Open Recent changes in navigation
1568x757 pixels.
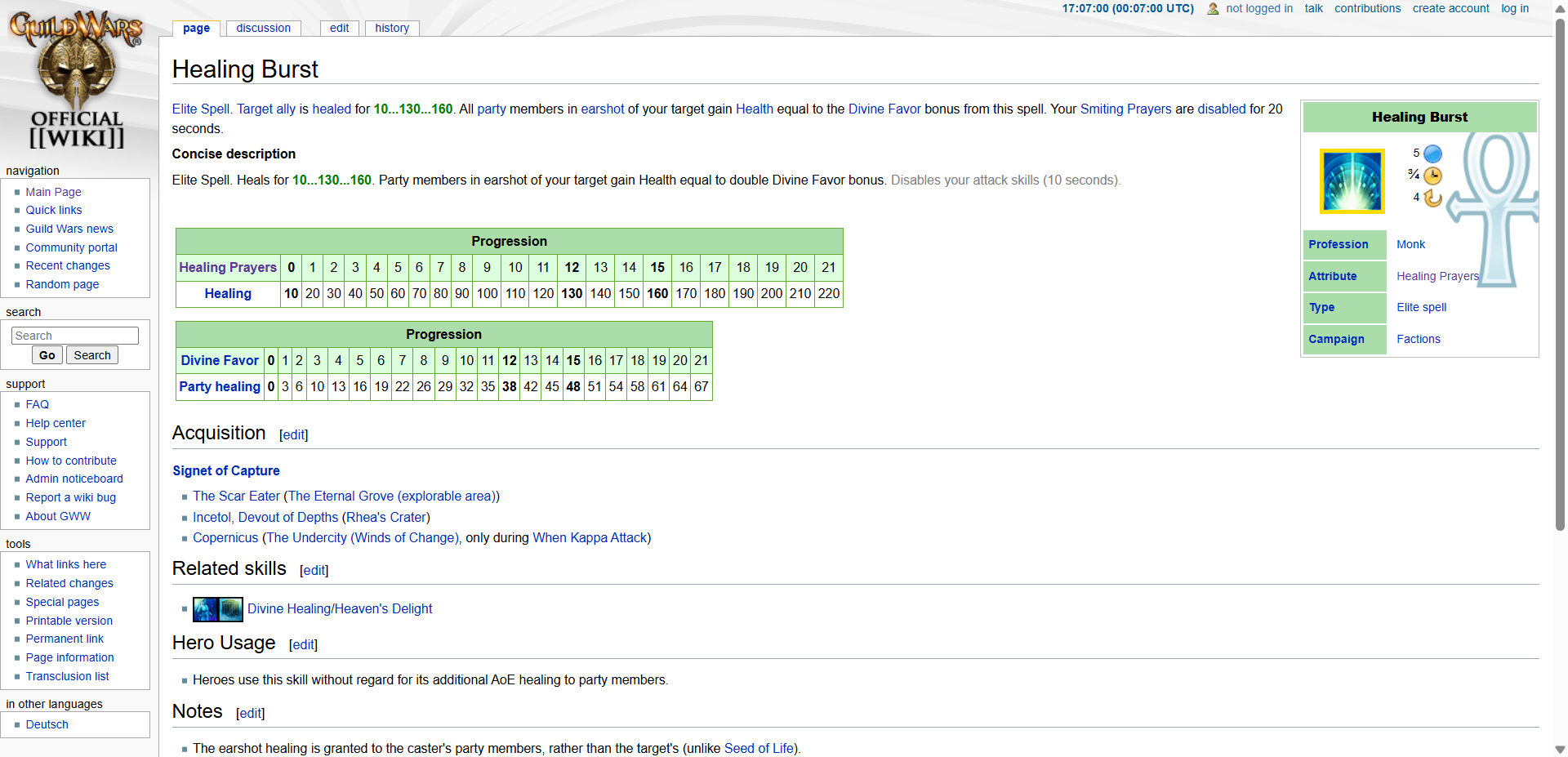click(x=68, y=265)
